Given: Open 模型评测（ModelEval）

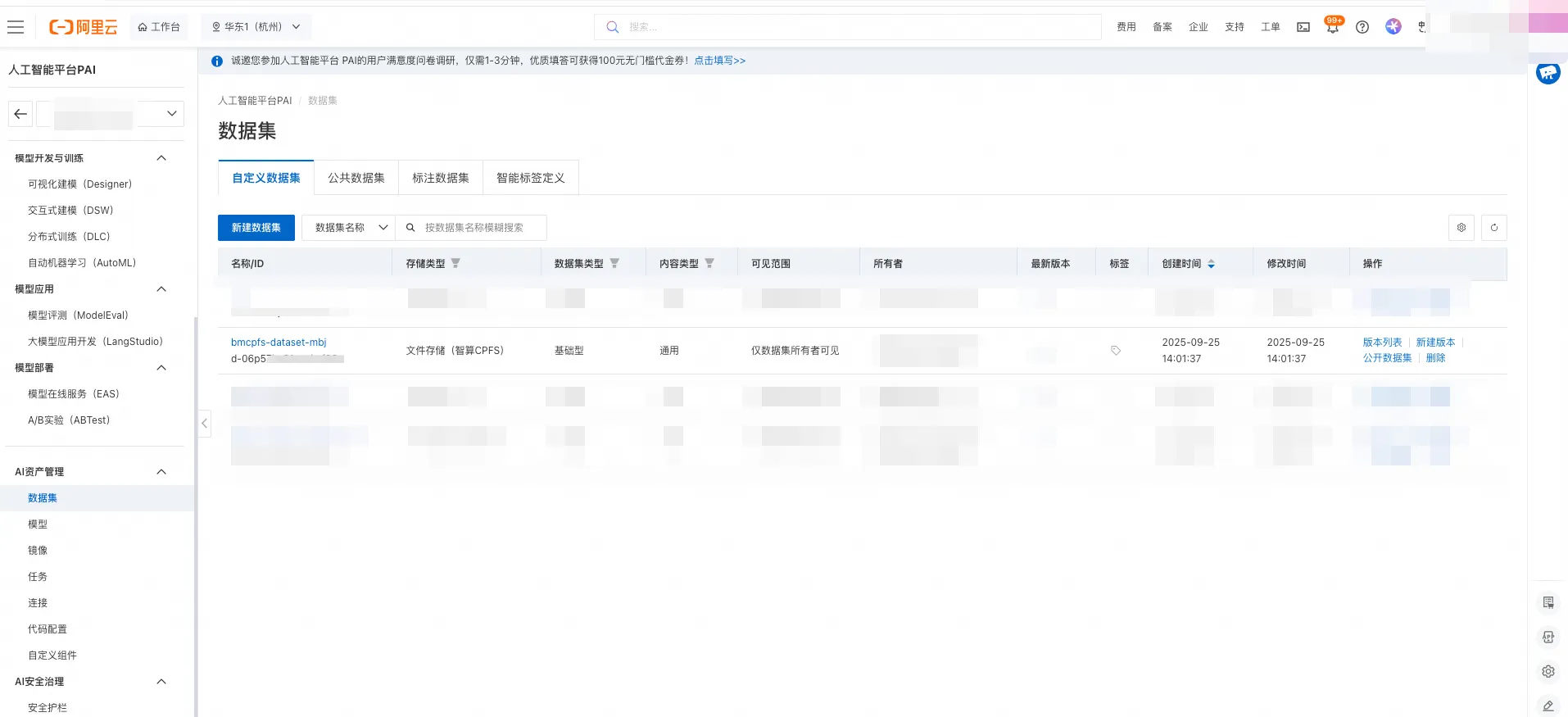Looking at the screenshot, I should [79, 315].
